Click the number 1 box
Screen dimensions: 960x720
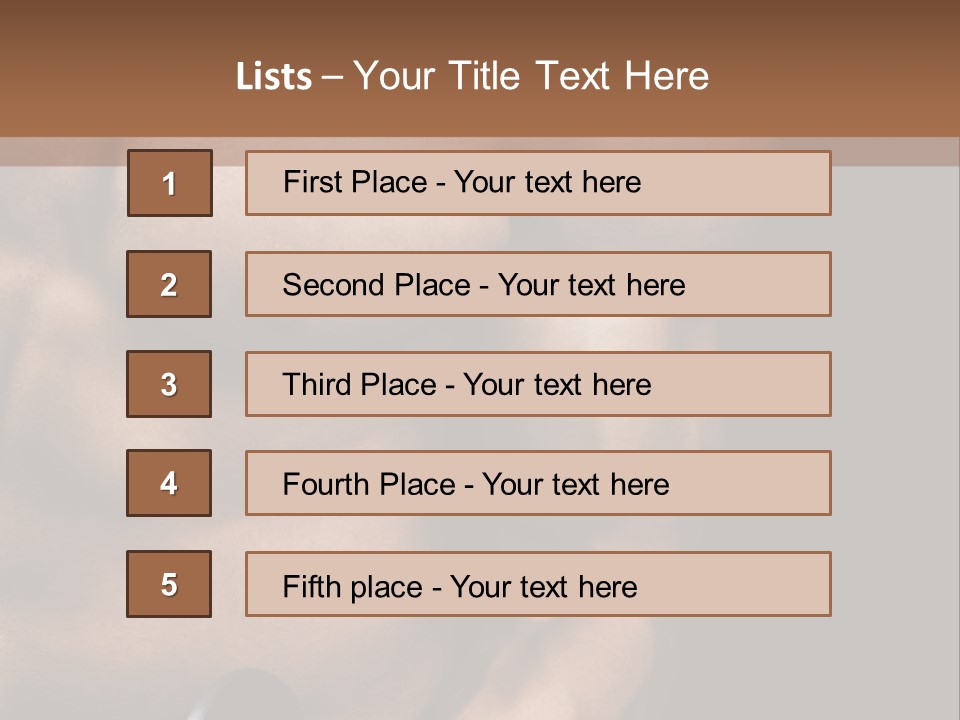(170, 183)
